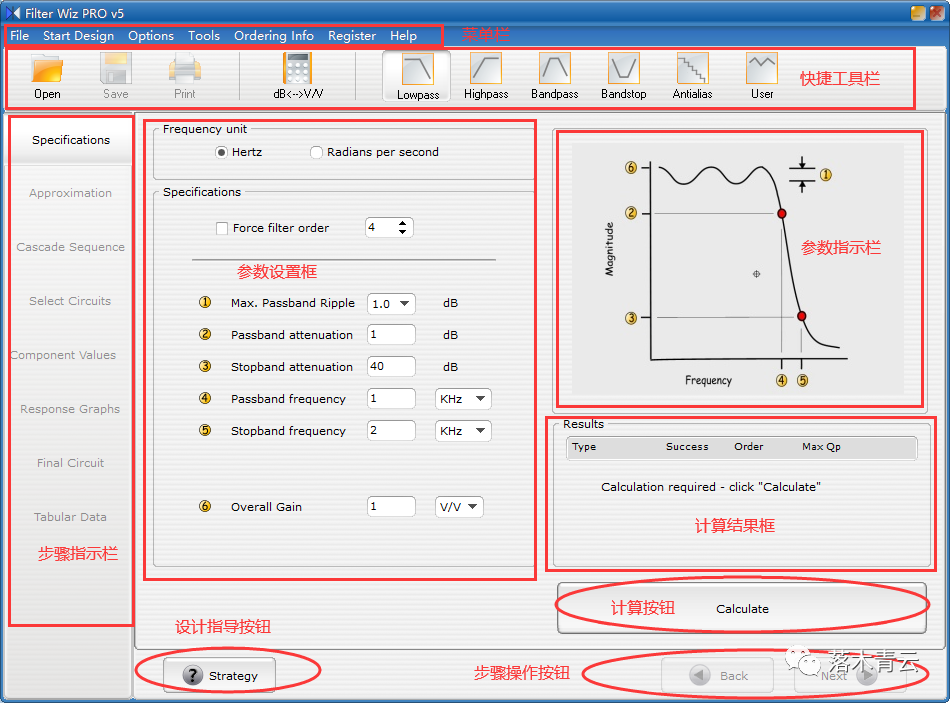Select the Lowpass filter type

pos(417,76)
